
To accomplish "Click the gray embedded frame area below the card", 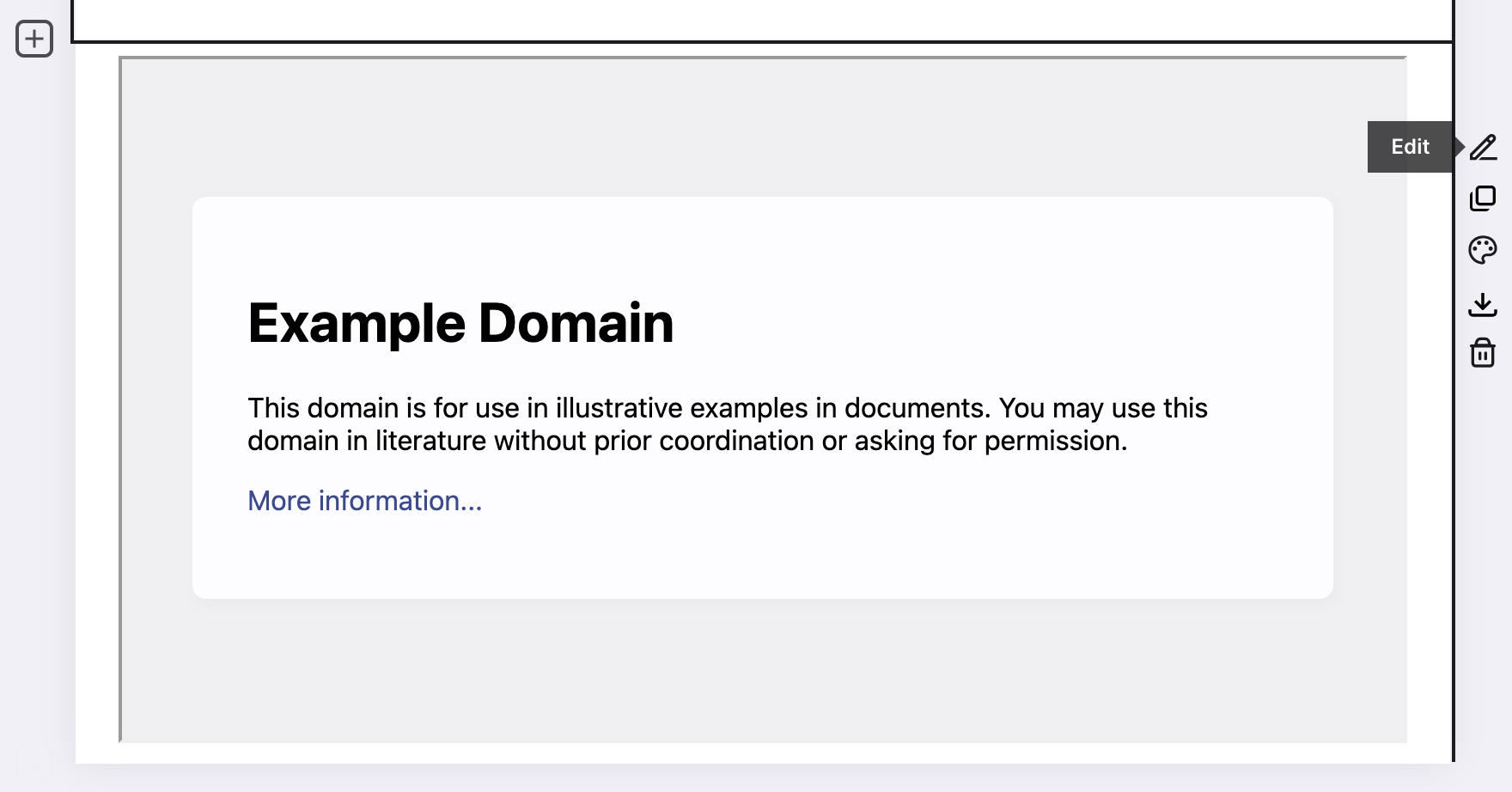I will [x=763, y=670].
